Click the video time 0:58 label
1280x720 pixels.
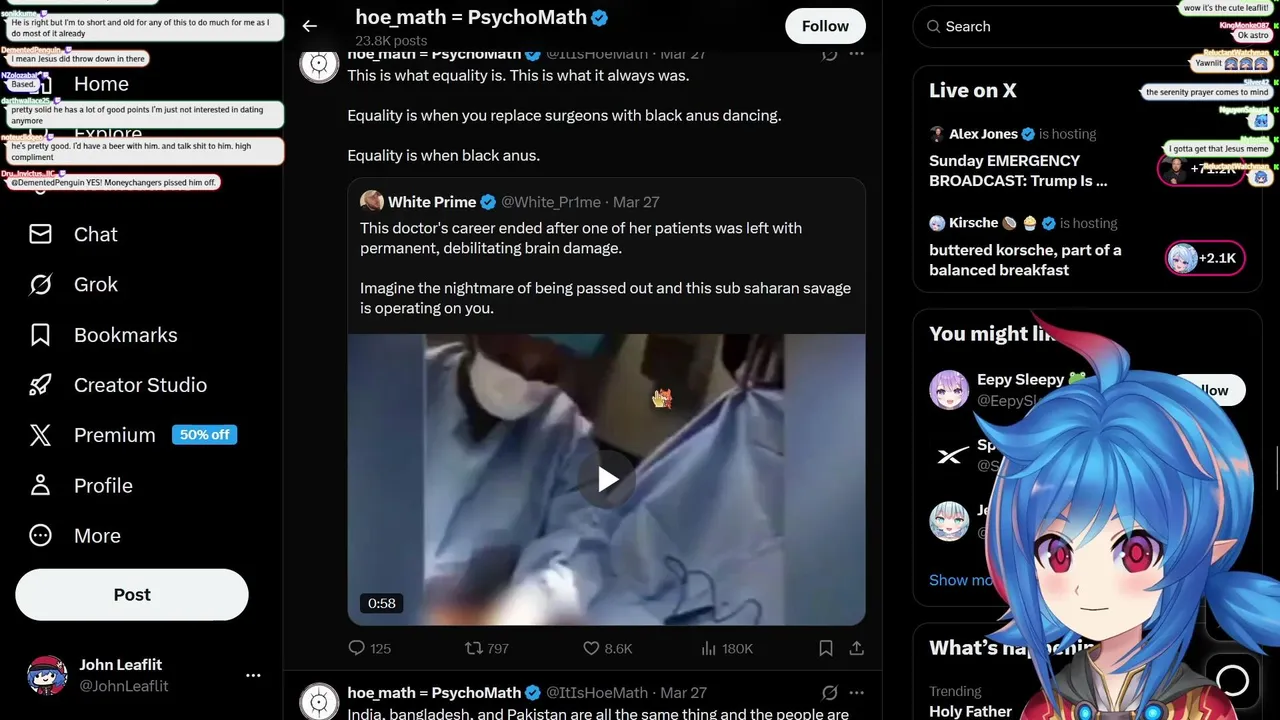click(381, 603)
